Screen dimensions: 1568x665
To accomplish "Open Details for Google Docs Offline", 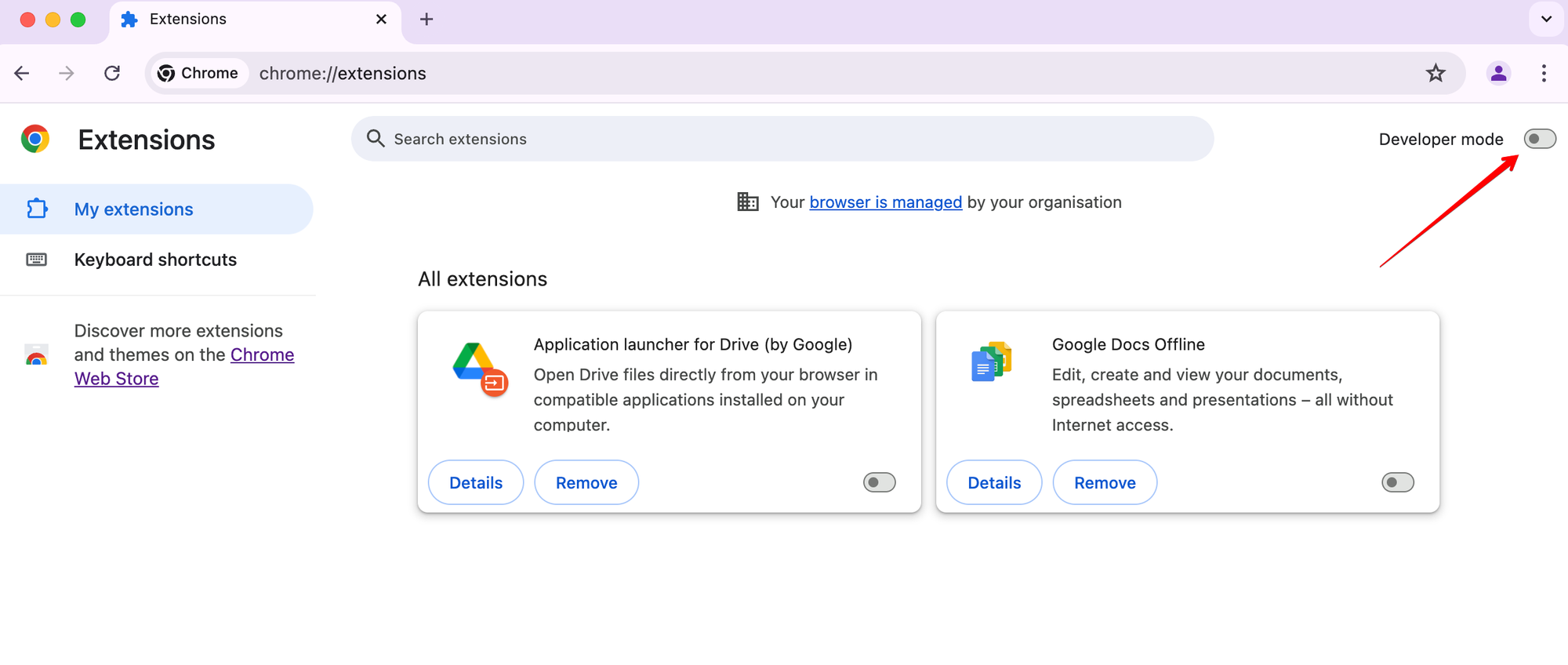I will coord(994,482).
